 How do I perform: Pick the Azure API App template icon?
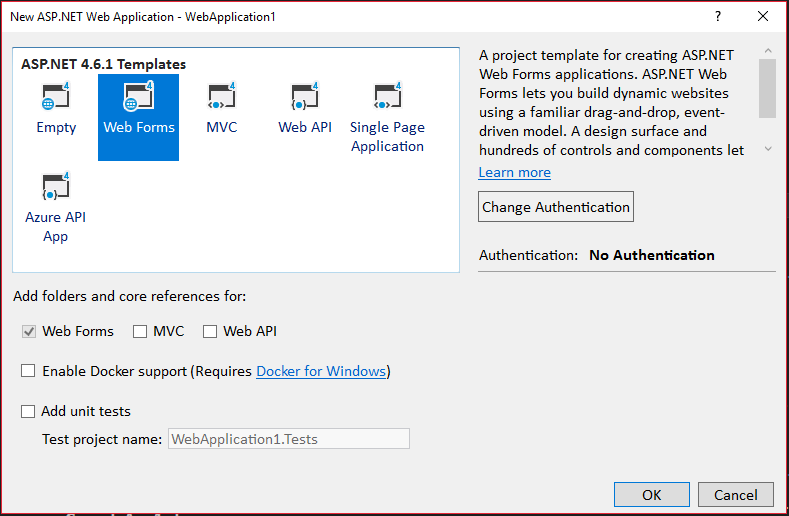[x=55, y=186]
